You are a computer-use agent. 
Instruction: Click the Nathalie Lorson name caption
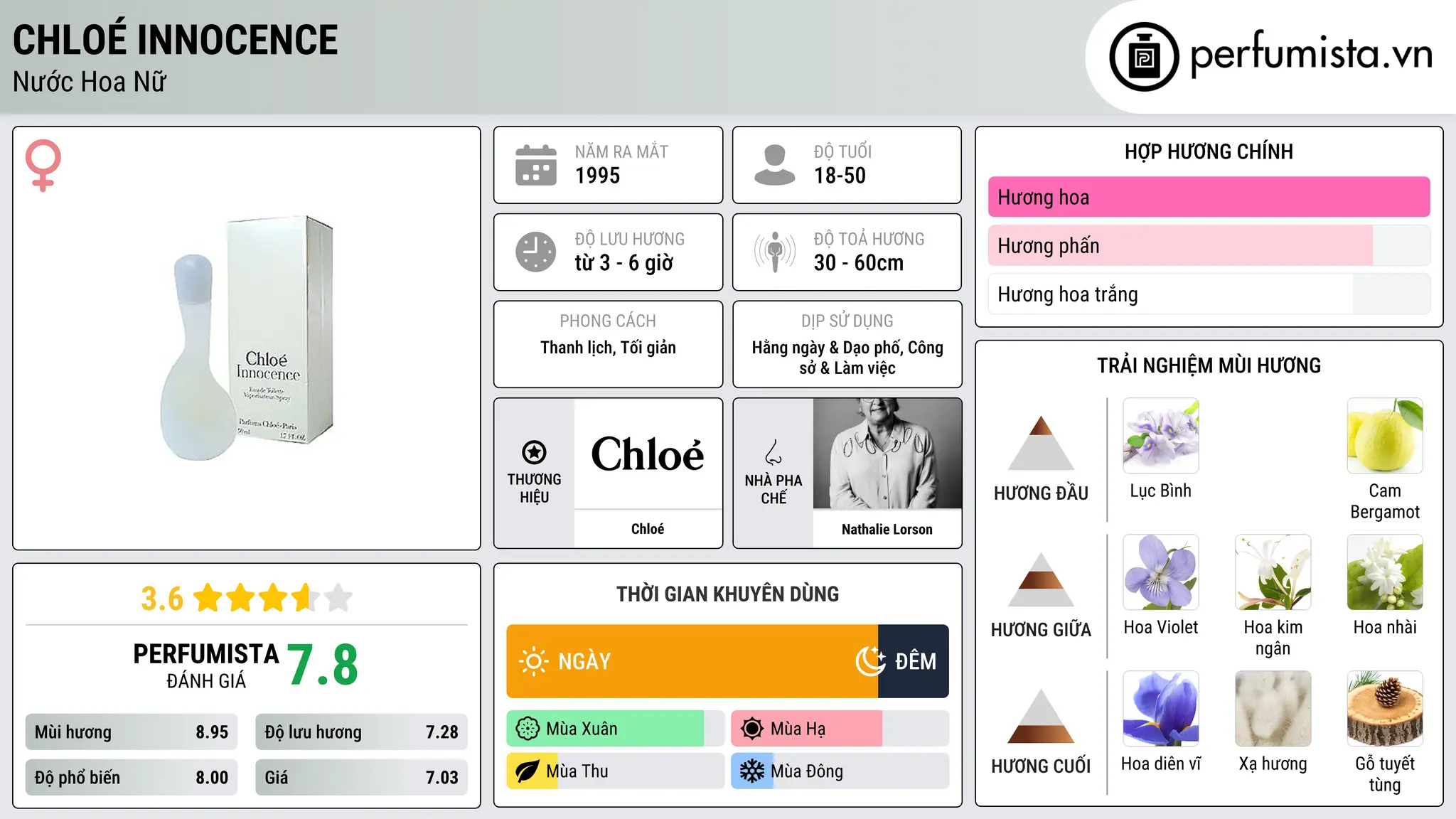[x=887, y=529]
